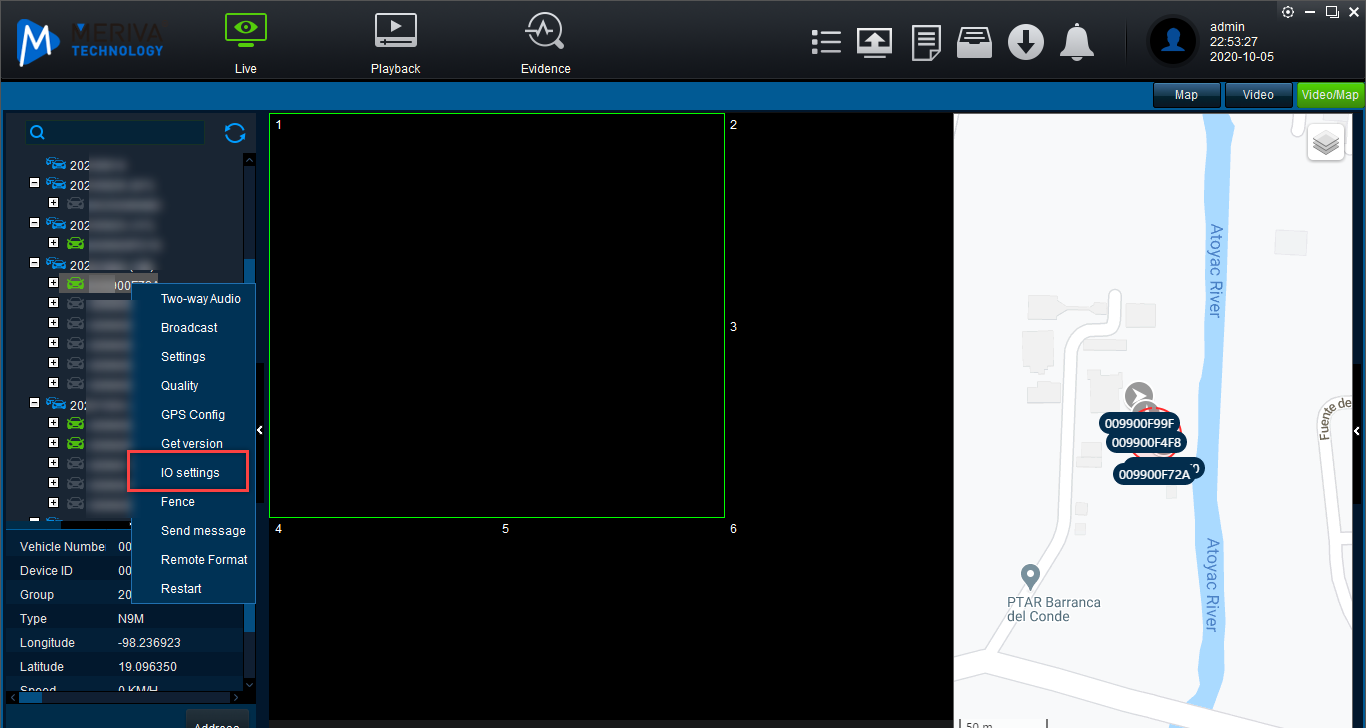Open the Evidence module icon
Viewport: 1366px width, 728px height.
[545, 33]
